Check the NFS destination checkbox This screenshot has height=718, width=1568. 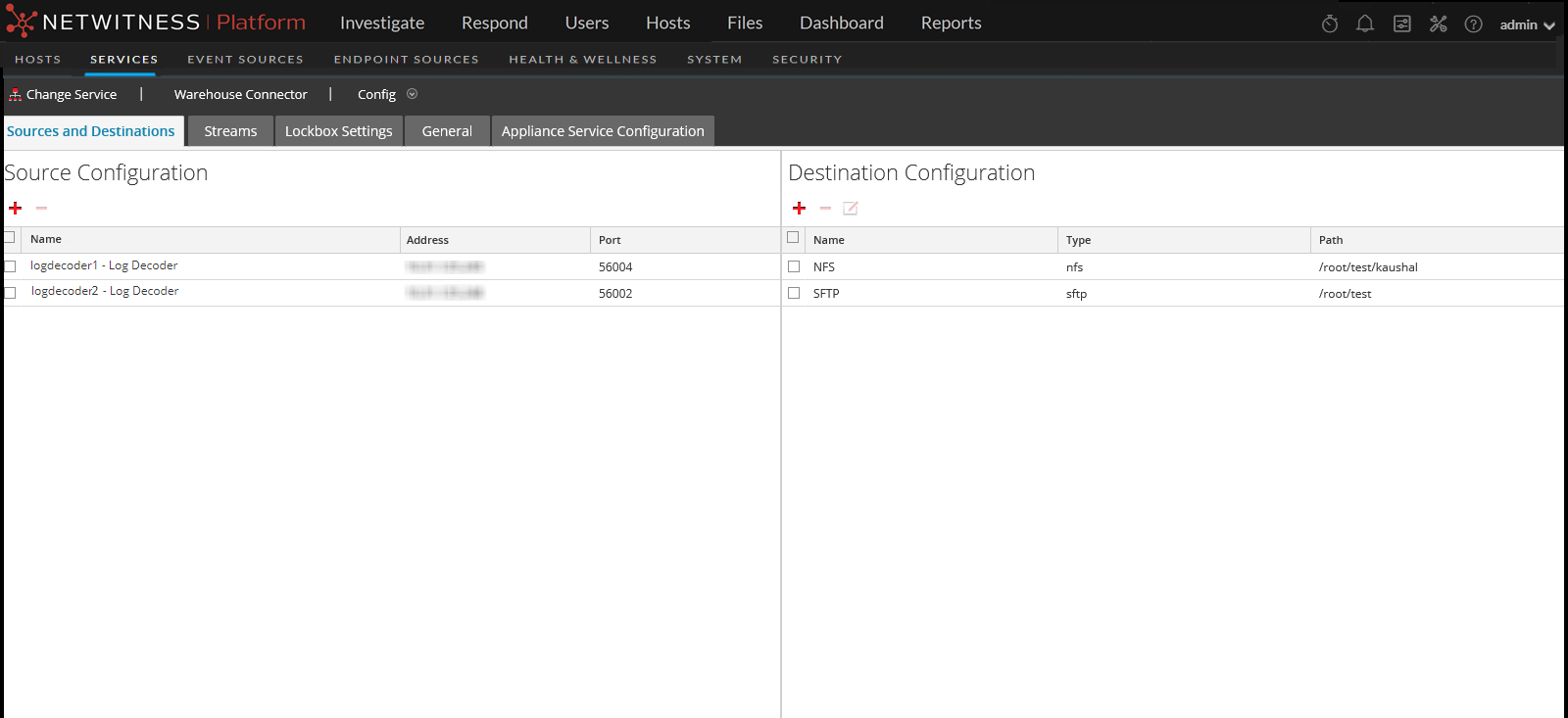click(794, 266)
